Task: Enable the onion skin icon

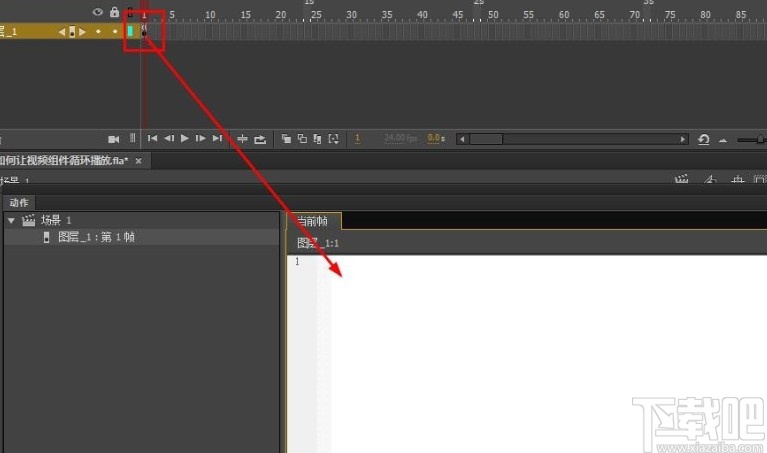Action: pyautogui.click(x=286, y=139)
